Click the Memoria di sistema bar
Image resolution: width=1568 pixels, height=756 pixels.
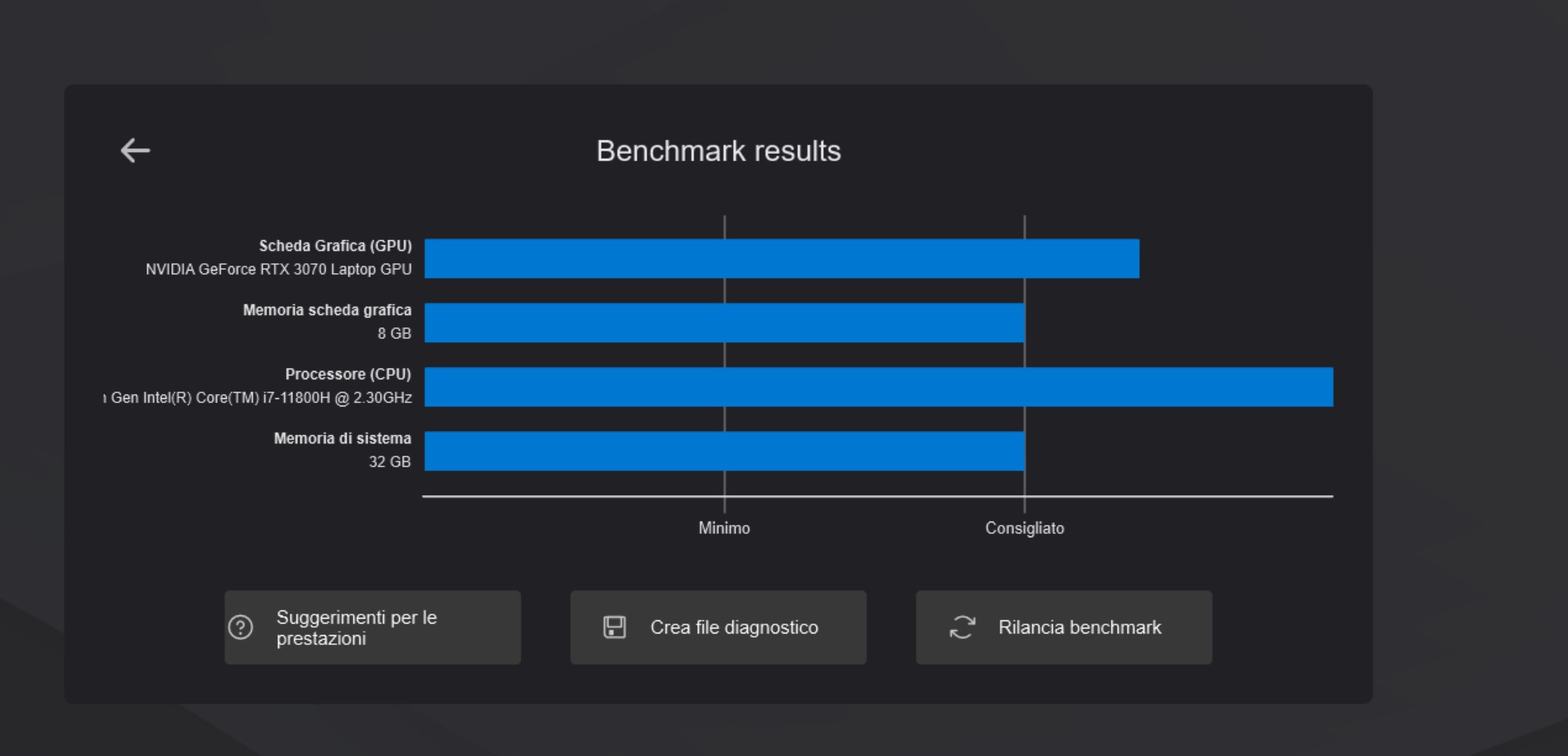(x=724, y=451)
